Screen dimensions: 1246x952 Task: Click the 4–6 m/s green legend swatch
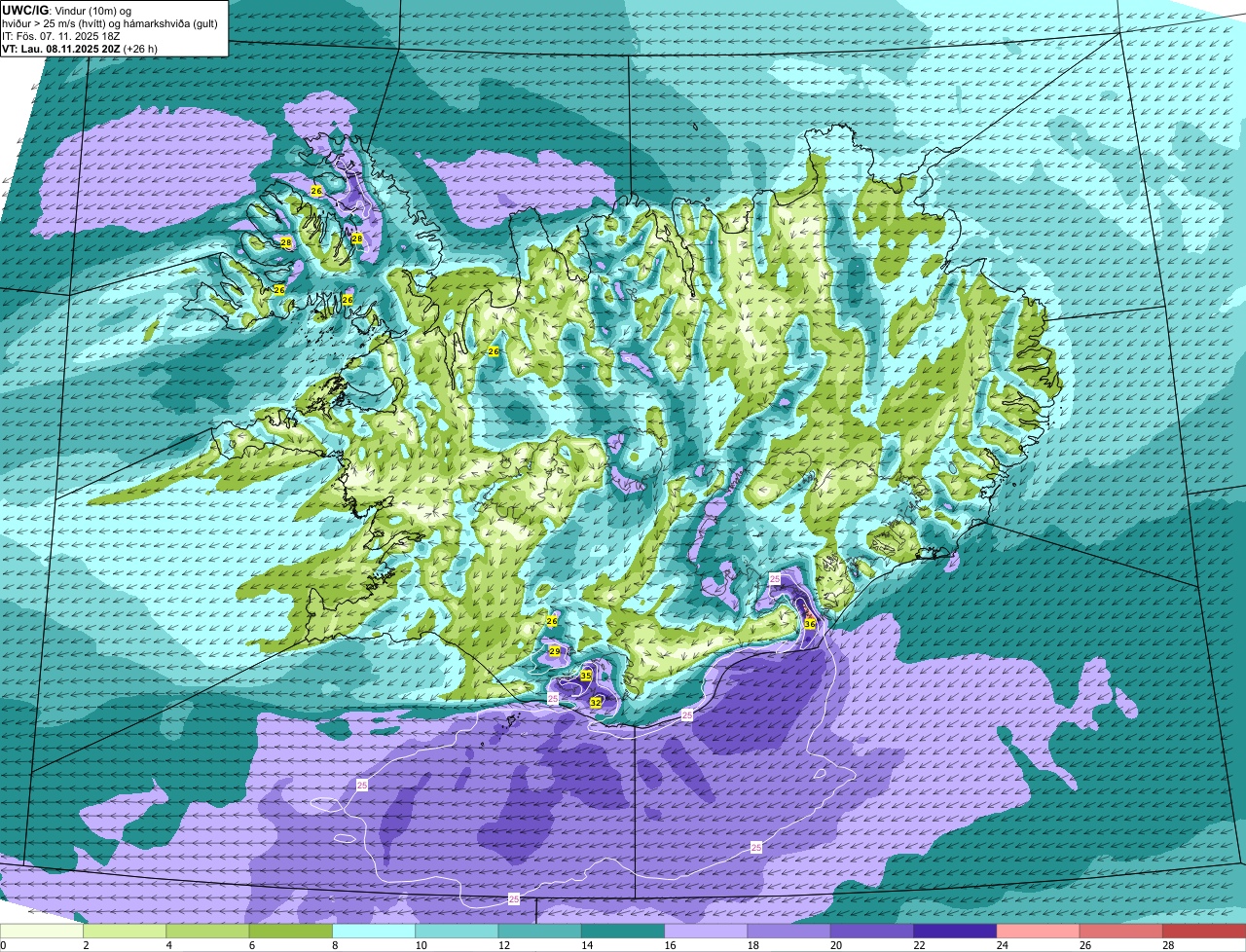[x=207, y=931]
